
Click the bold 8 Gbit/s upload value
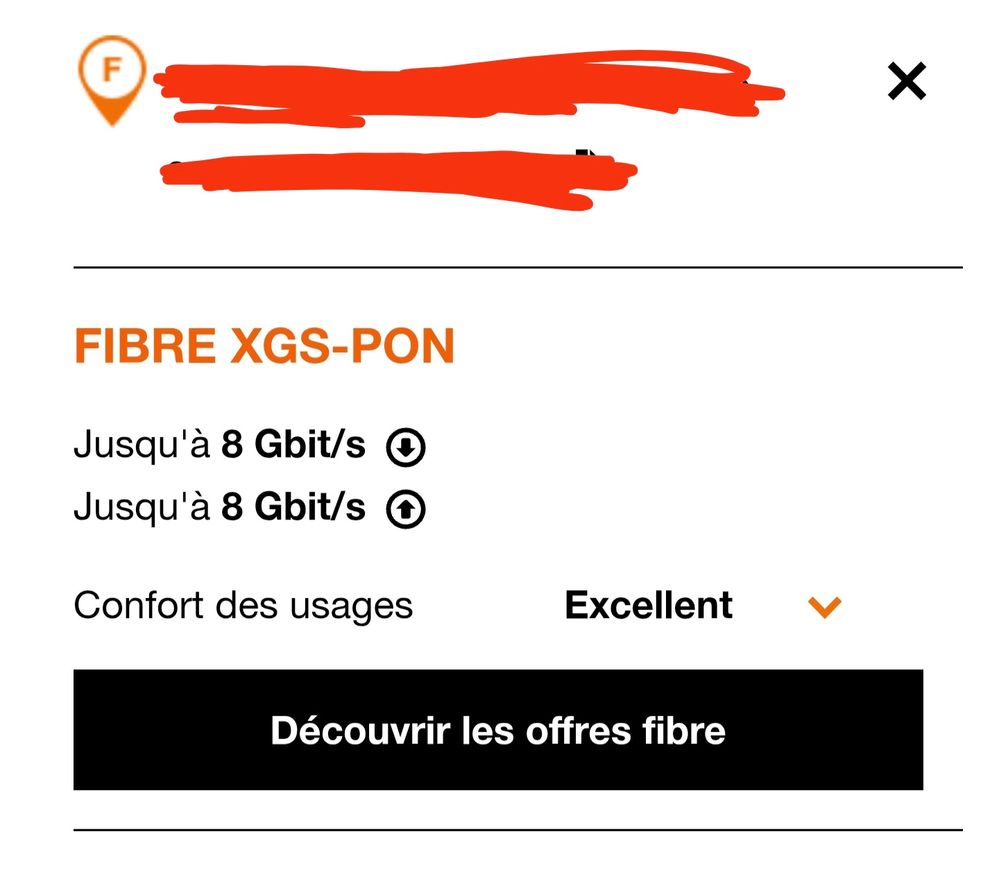point(293,508)
